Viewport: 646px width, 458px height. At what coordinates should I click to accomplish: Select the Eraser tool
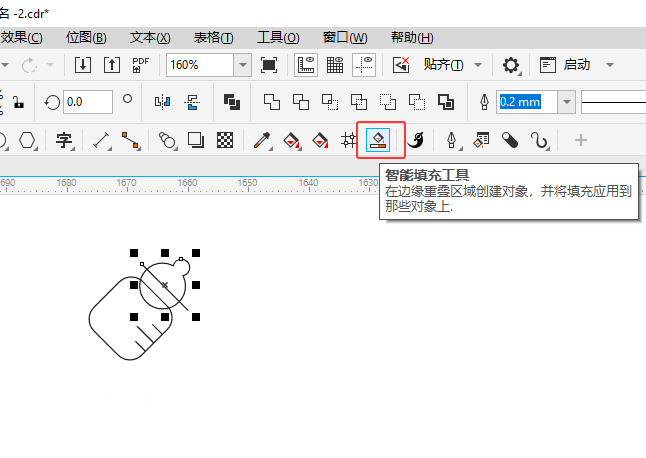pos(510,140)
